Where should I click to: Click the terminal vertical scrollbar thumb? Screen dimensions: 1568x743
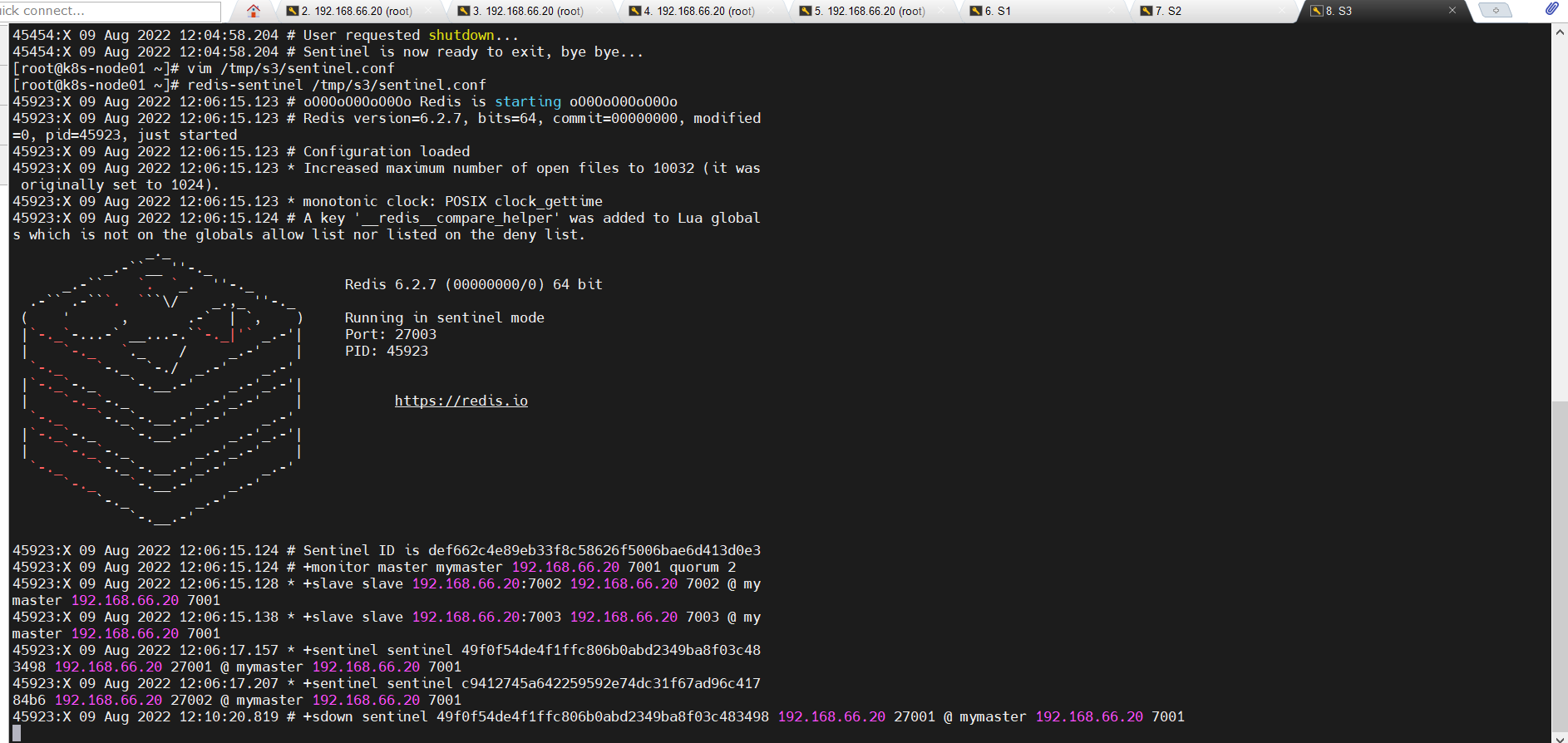1560,565
